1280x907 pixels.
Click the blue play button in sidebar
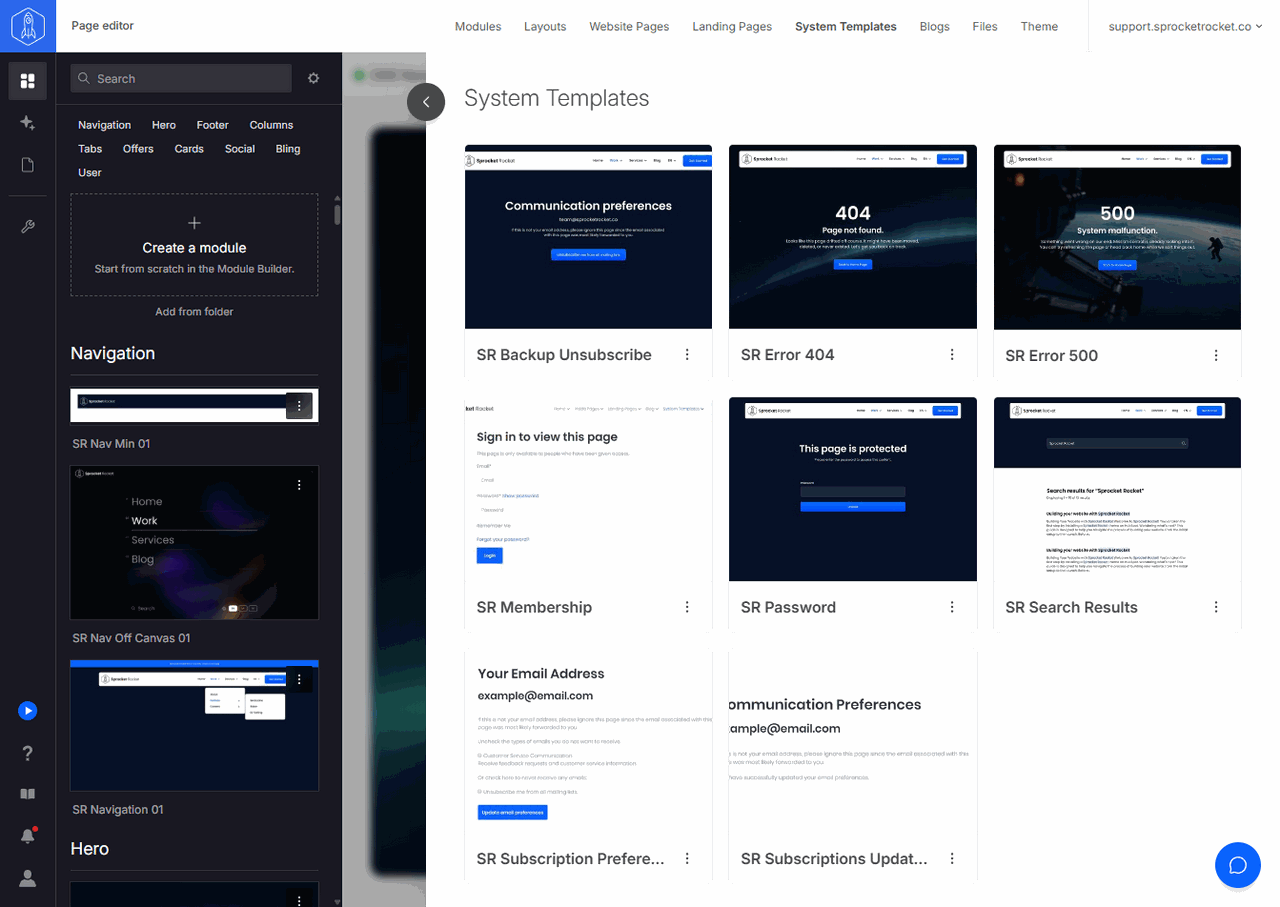[28, 711]
